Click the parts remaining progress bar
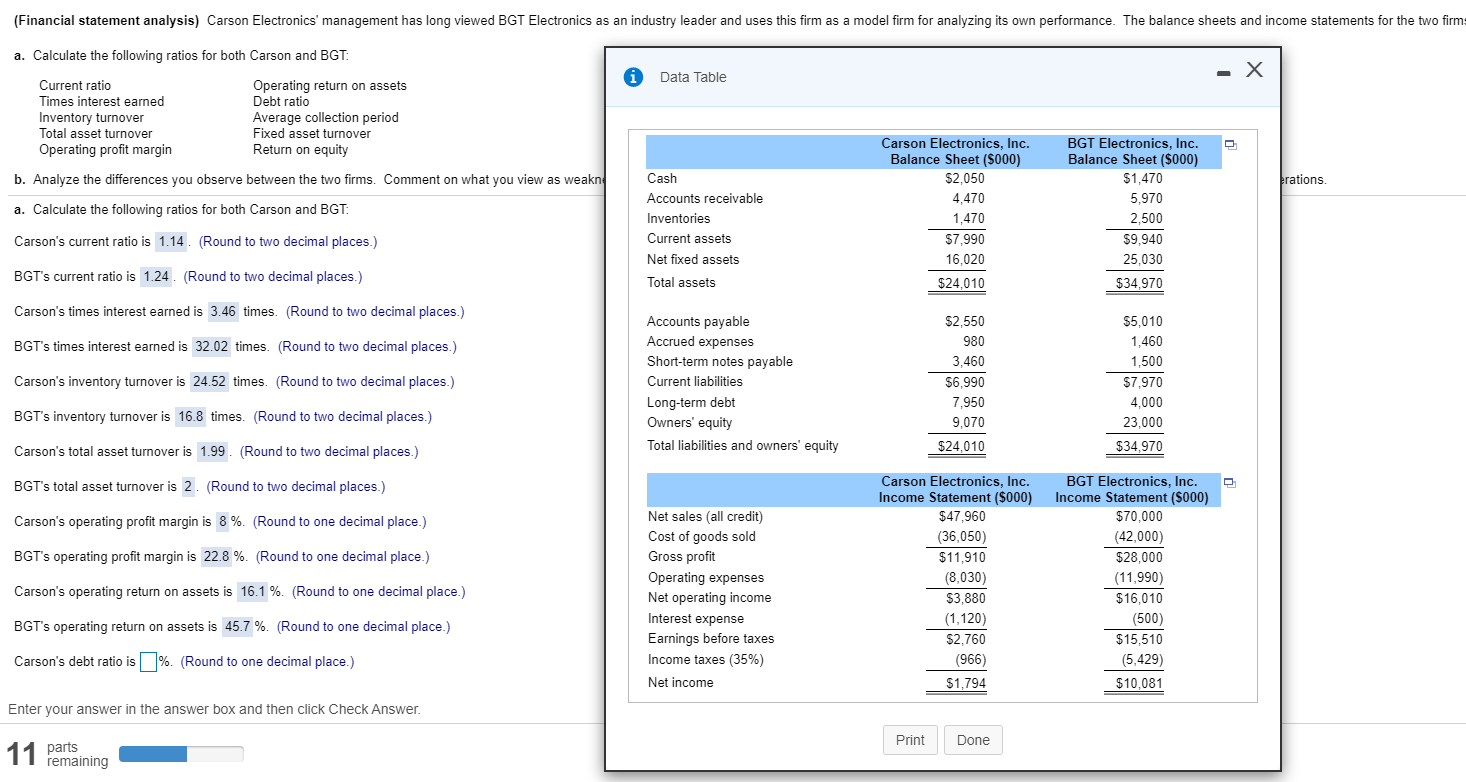 tap(179, 753)
